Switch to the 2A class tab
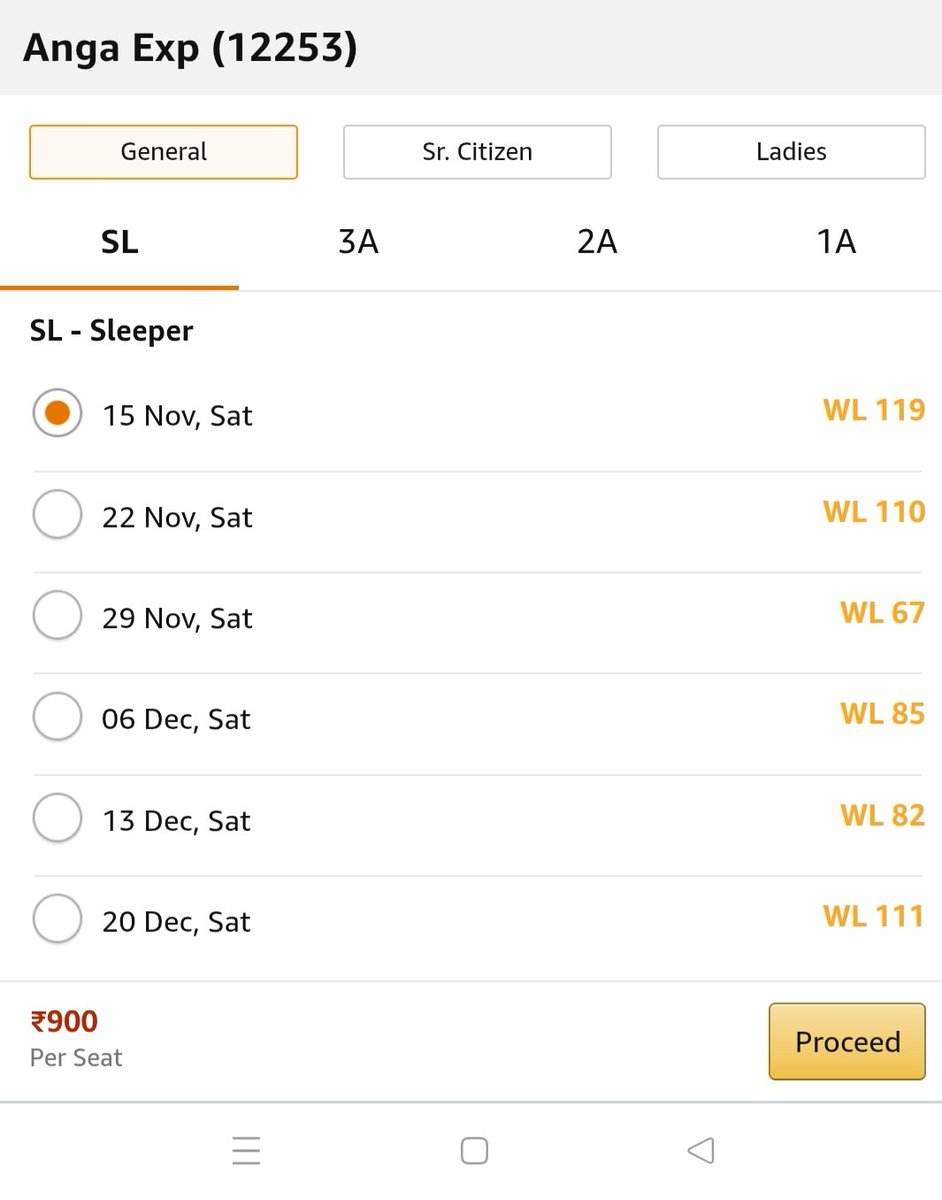This screenshot has height=1200, width=942. (x=597, y=243)
